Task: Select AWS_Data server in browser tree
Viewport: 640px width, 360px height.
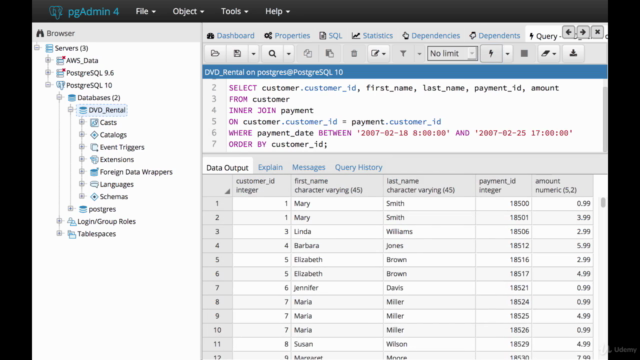Action: (82, 60)
